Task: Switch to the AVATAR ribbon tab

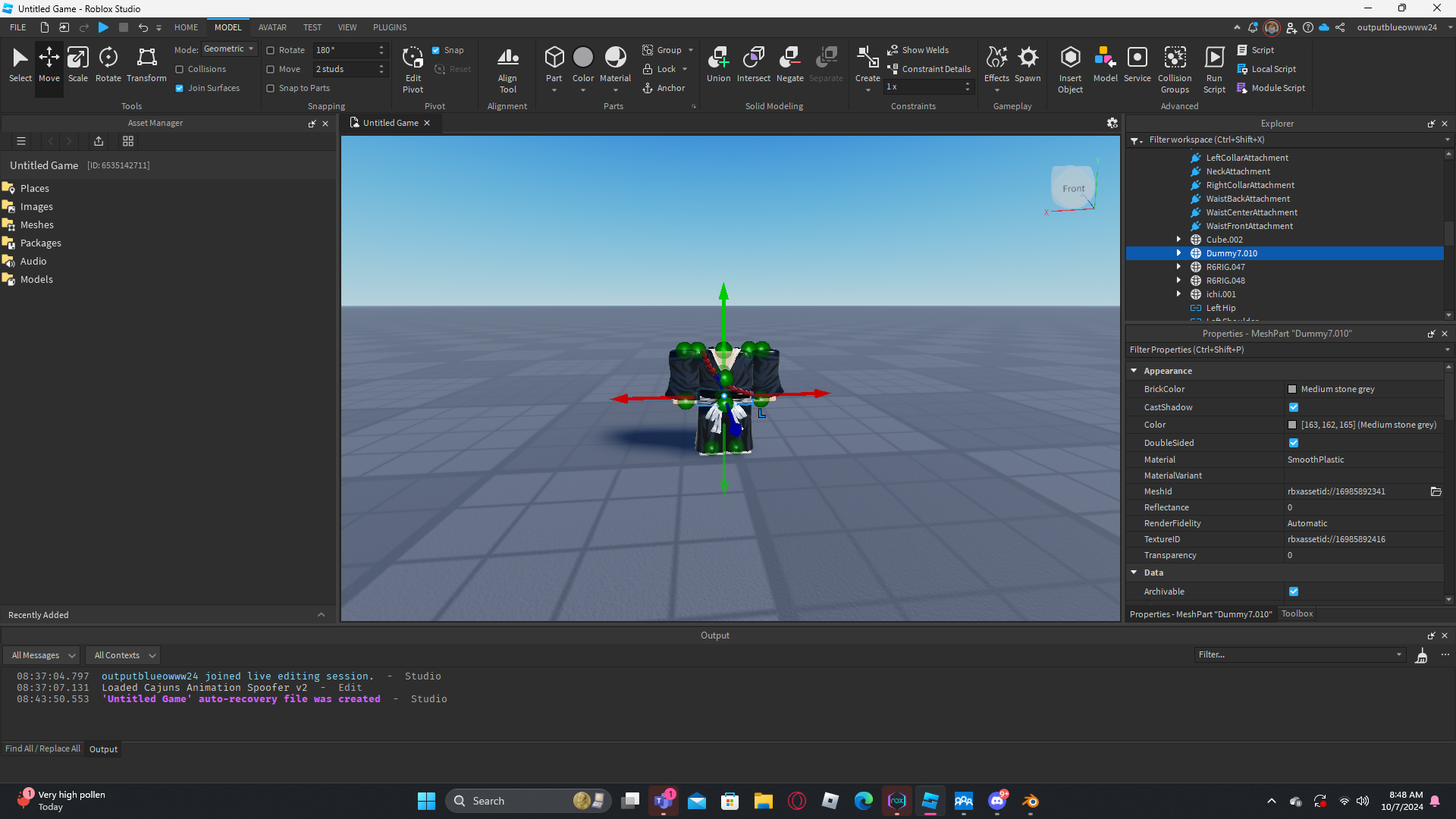Action: pyautogui.click(x=271, y=27)
